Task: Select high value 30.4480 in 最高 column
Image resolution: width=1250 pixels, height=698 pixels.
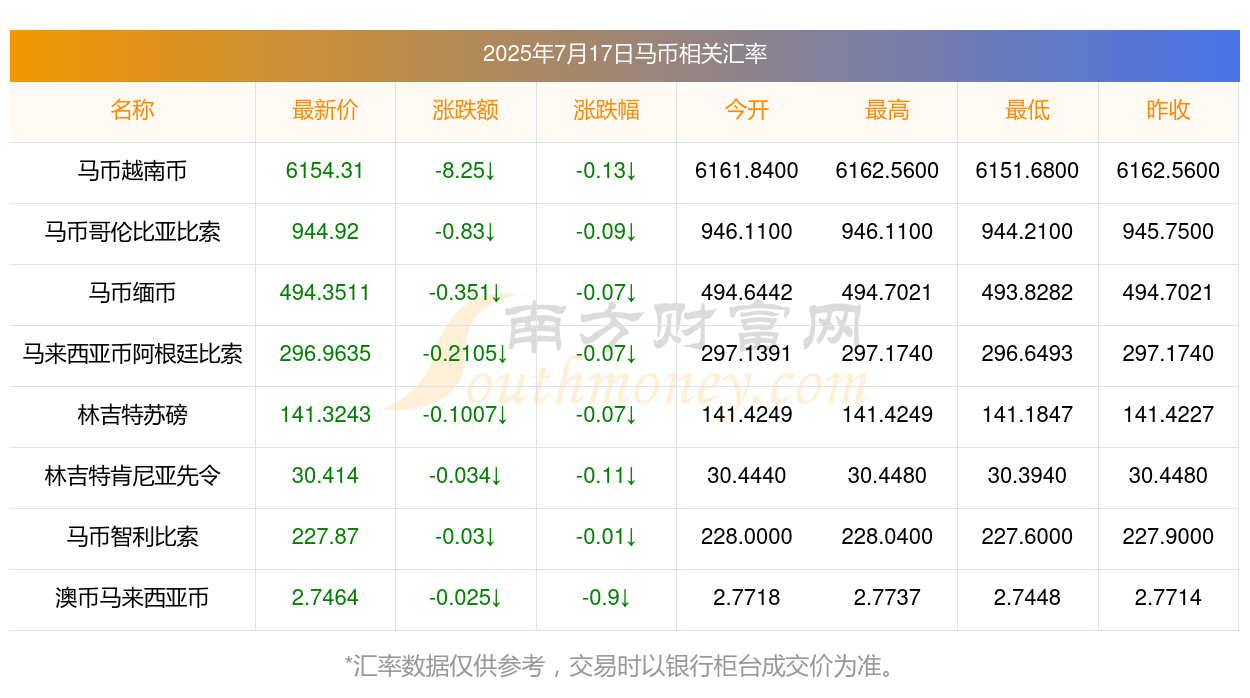Action: (x=887, y=476)
